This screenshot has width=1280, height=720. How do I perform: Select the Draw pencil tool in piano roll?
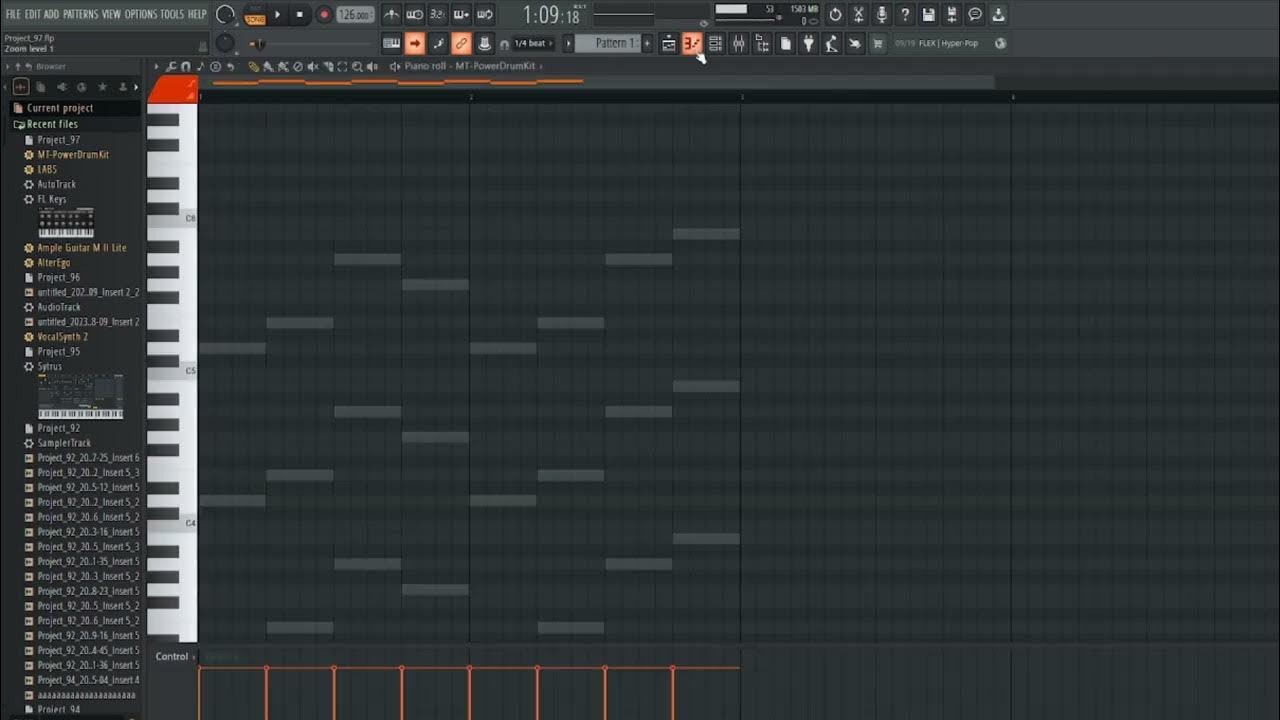(x=253, y=66)
